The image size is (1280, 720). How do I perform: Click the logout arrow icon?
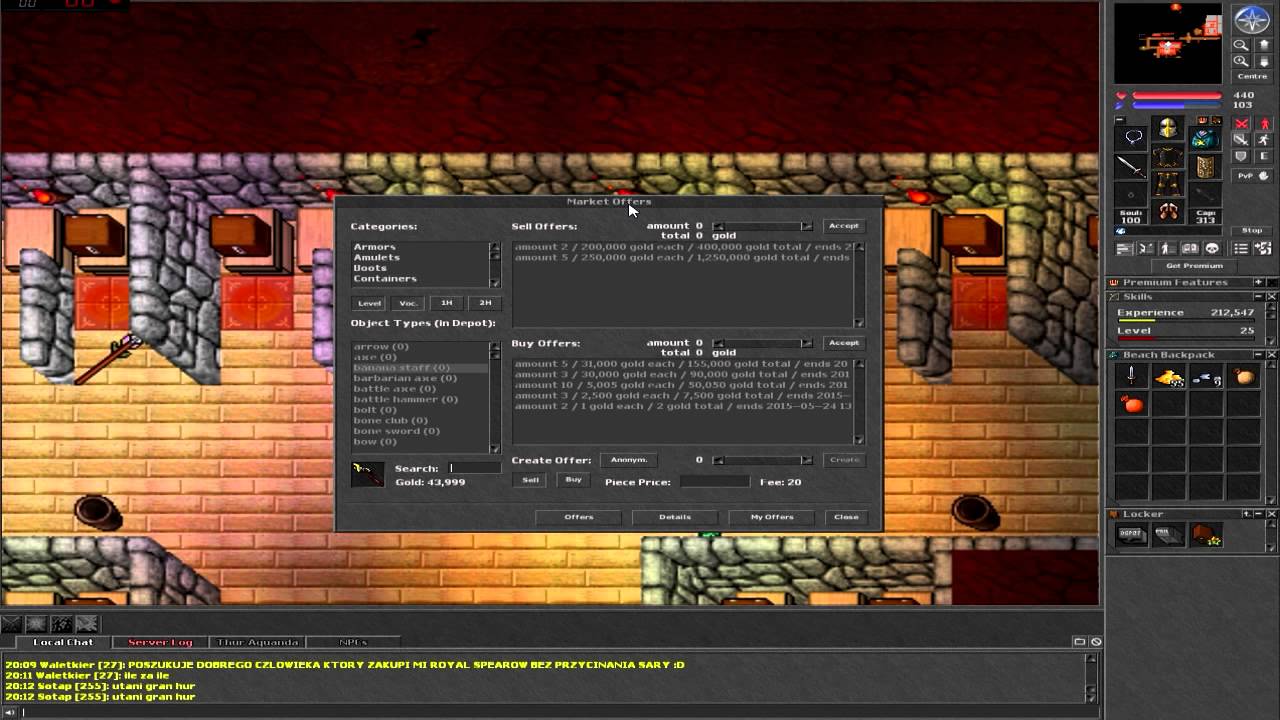pyautogui.click(x=1263, y=248)
